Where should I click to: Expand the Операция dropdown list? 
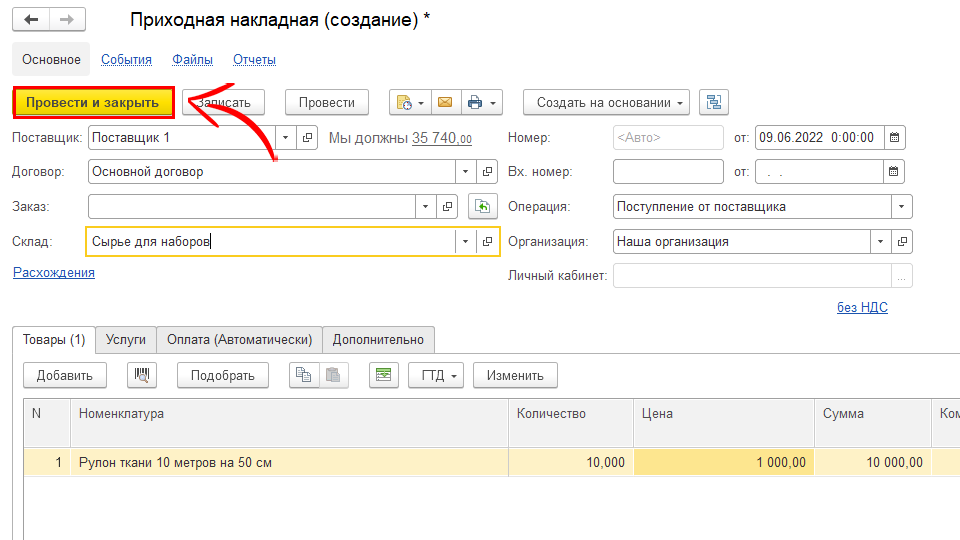click(901, 206)
